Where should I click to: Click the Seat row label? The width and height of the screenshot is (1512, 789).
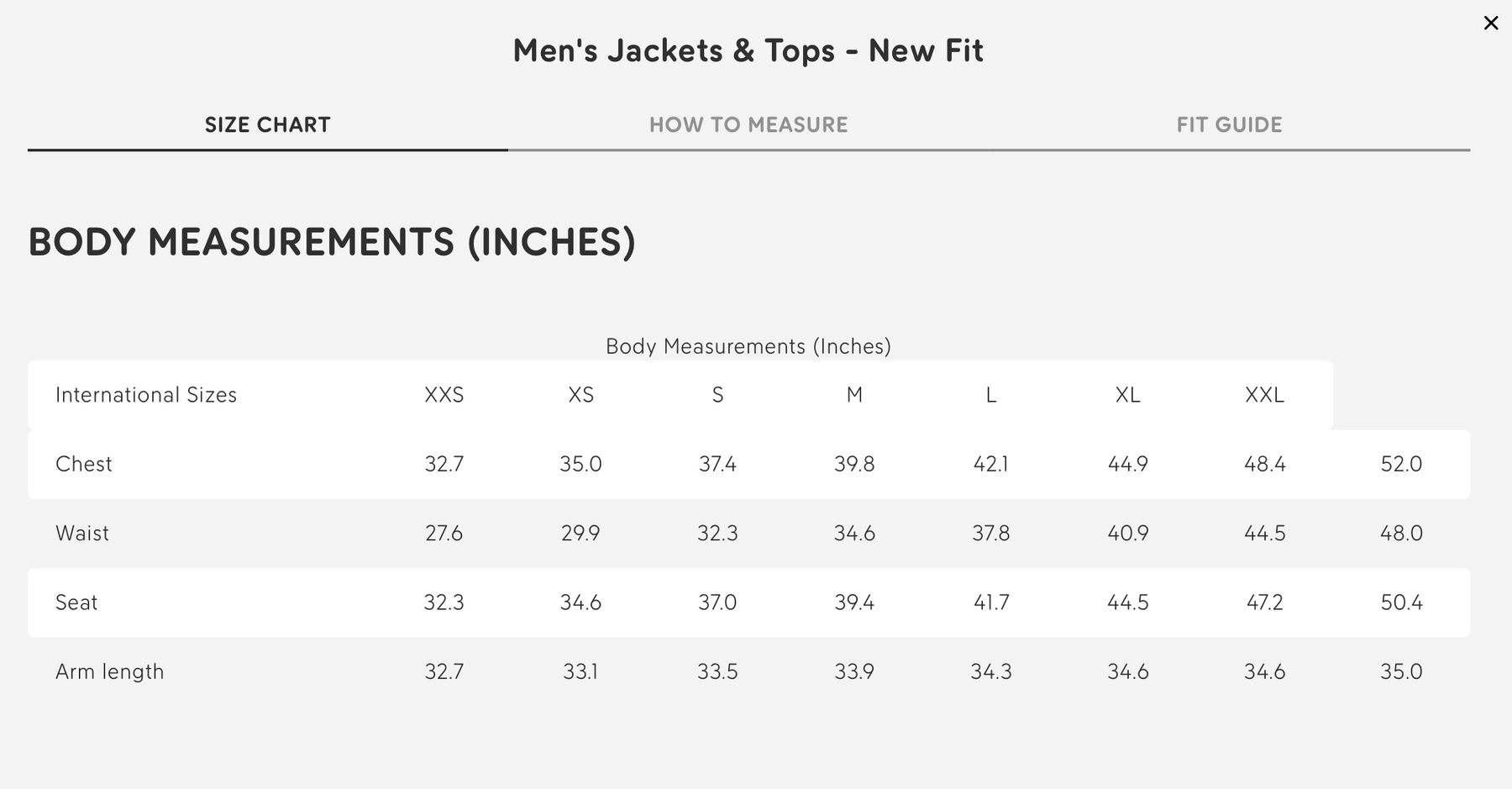tap(76, 602)
